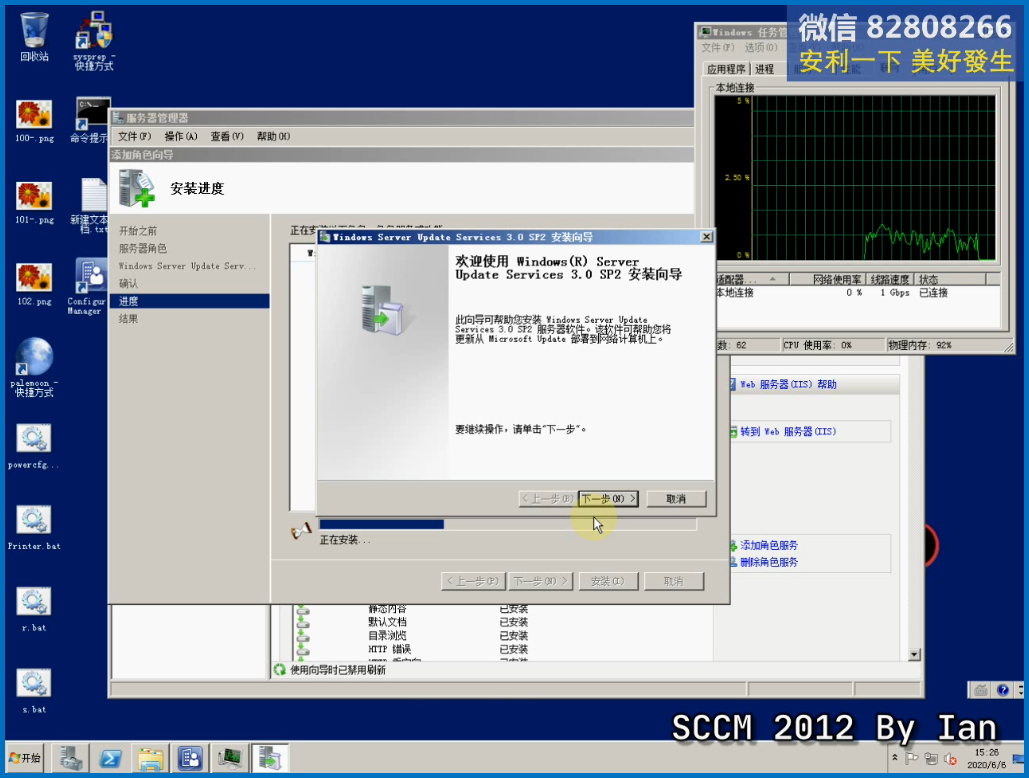The height and width of the screenshot is (778, 1029).
Task: Select the Printer.bat desktop file
Action: 33,529
